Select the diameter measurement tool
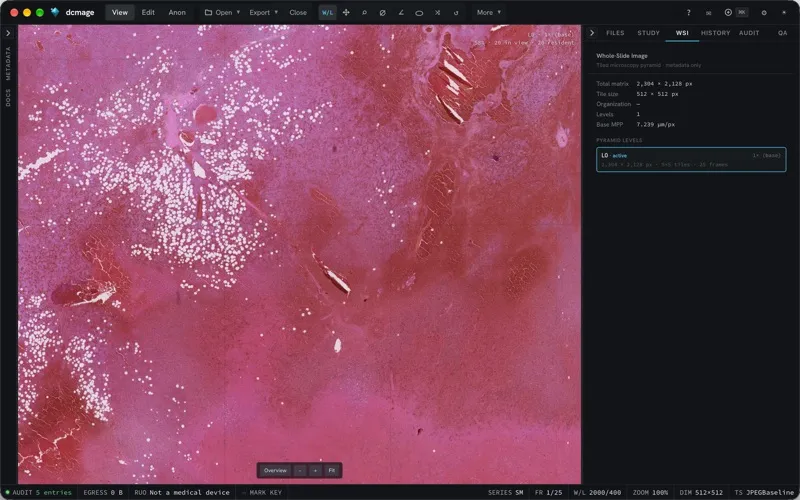This screenshot has width=800, height=500. 382,13
